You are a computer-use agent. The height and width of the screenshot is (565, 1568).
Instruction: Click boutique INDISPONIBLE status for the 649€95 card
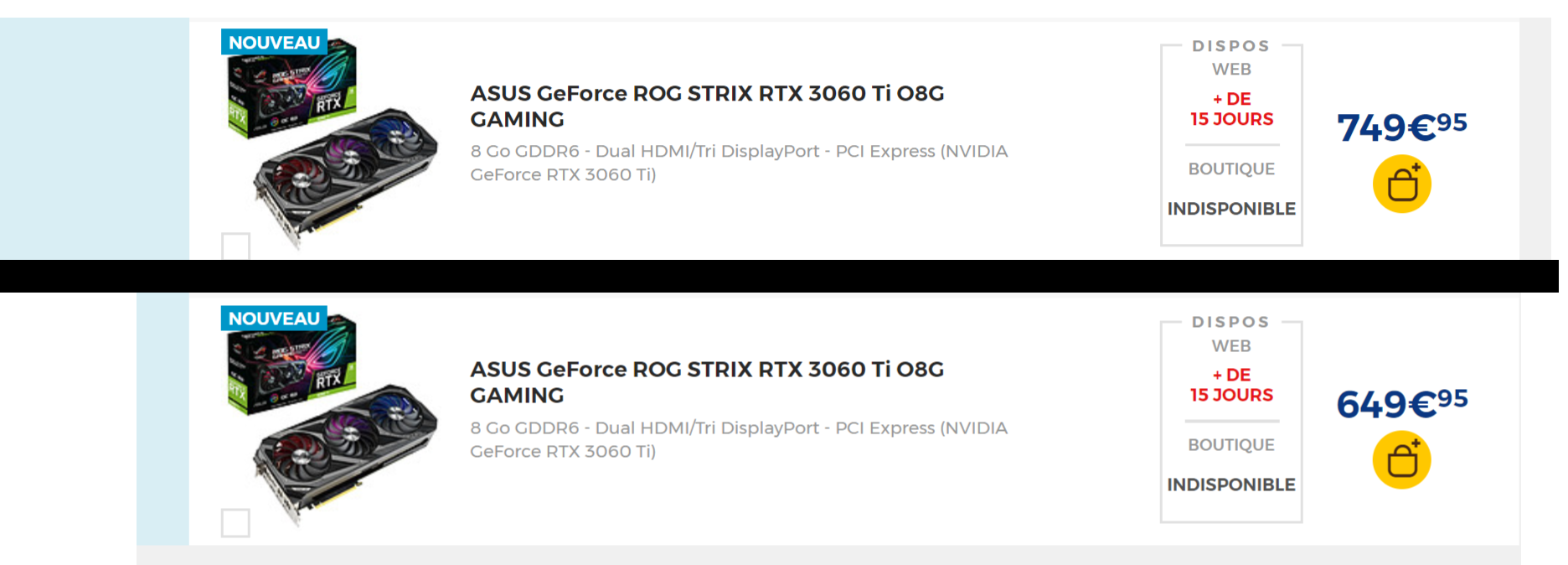click(1231, 485)
